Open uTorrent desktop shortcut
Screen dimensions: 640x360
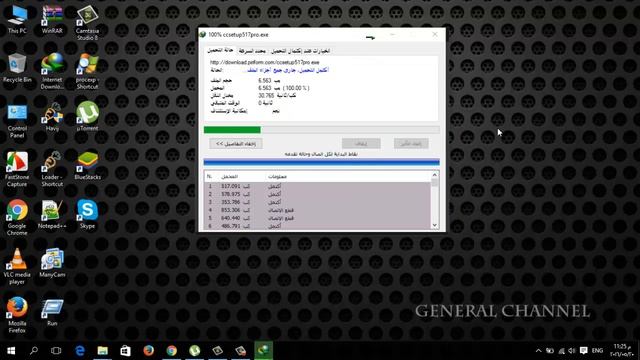87,117
